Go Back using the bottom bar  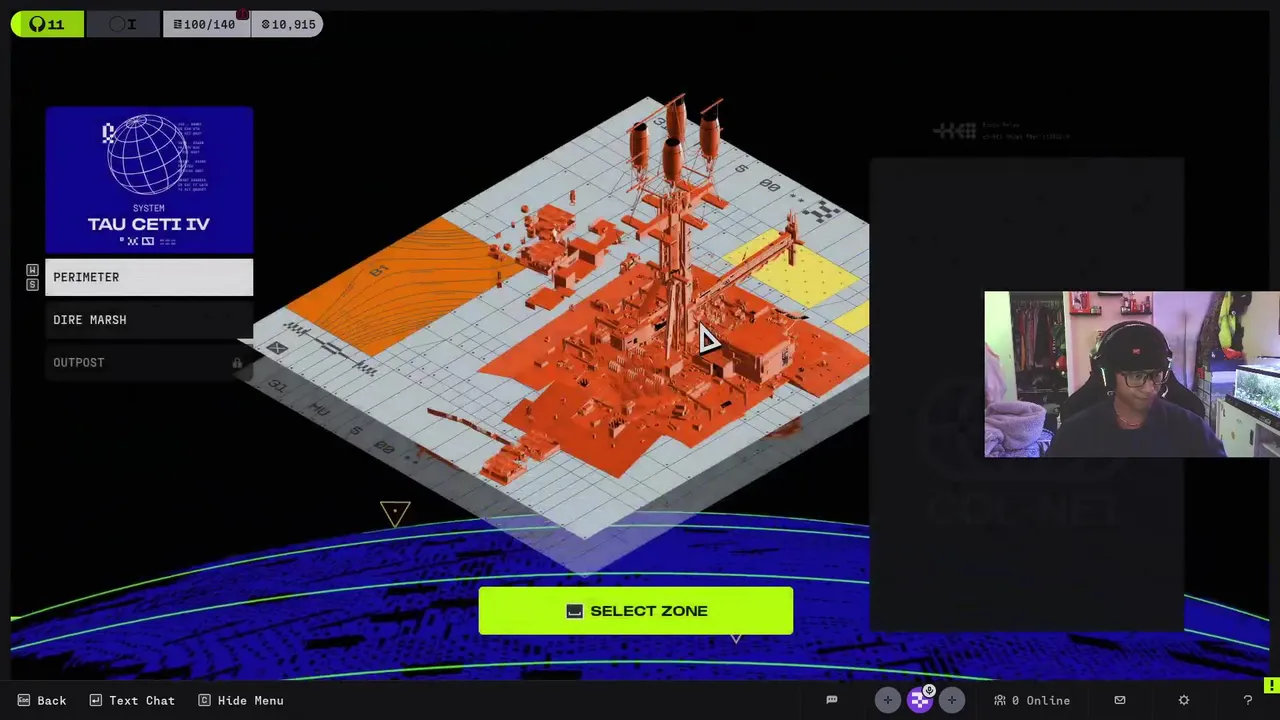pos(41,700)
